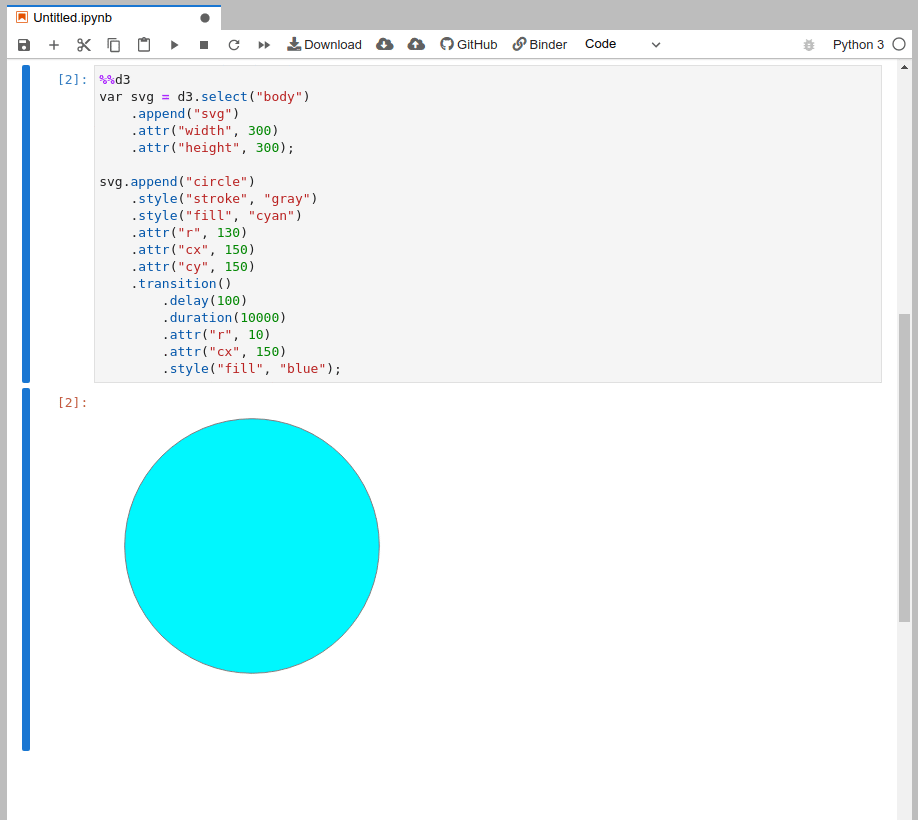Collapse output using its blue bar
The height and width of the screenshot is (820, 918).
pos(26,569)
